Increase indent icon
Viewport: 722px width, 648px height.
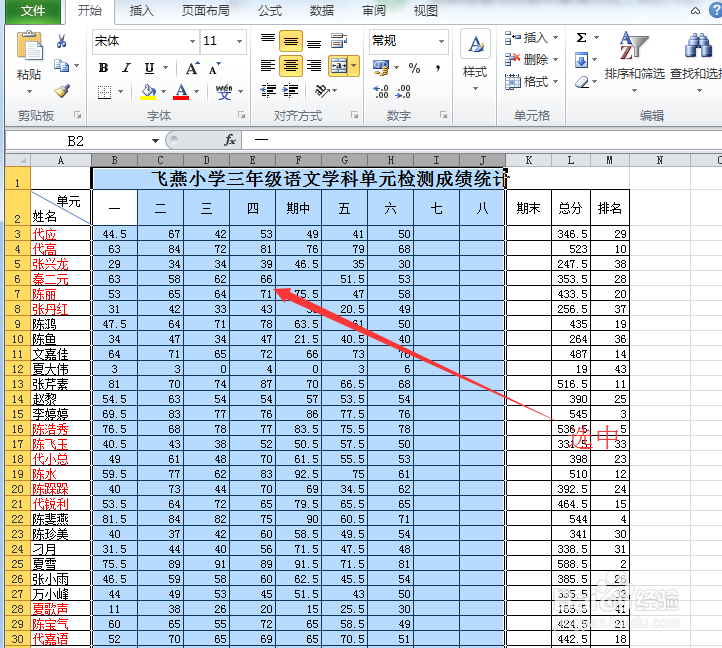pyautogui.click(x=291, y=91)
